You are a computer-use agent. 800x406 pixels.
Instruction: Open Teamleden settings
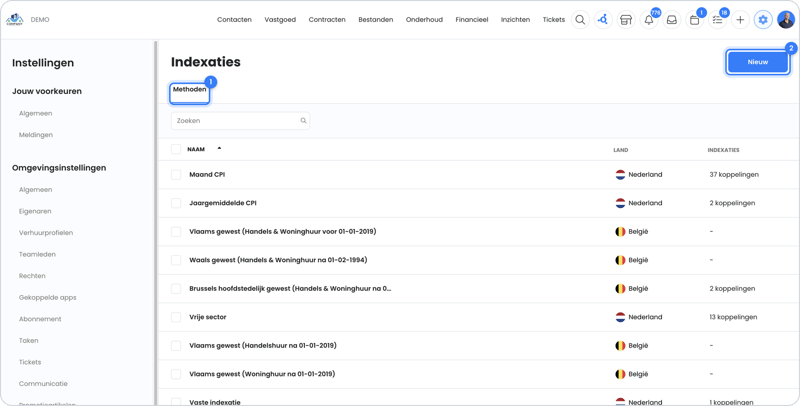pyautogui.click(x=37, y=254)
